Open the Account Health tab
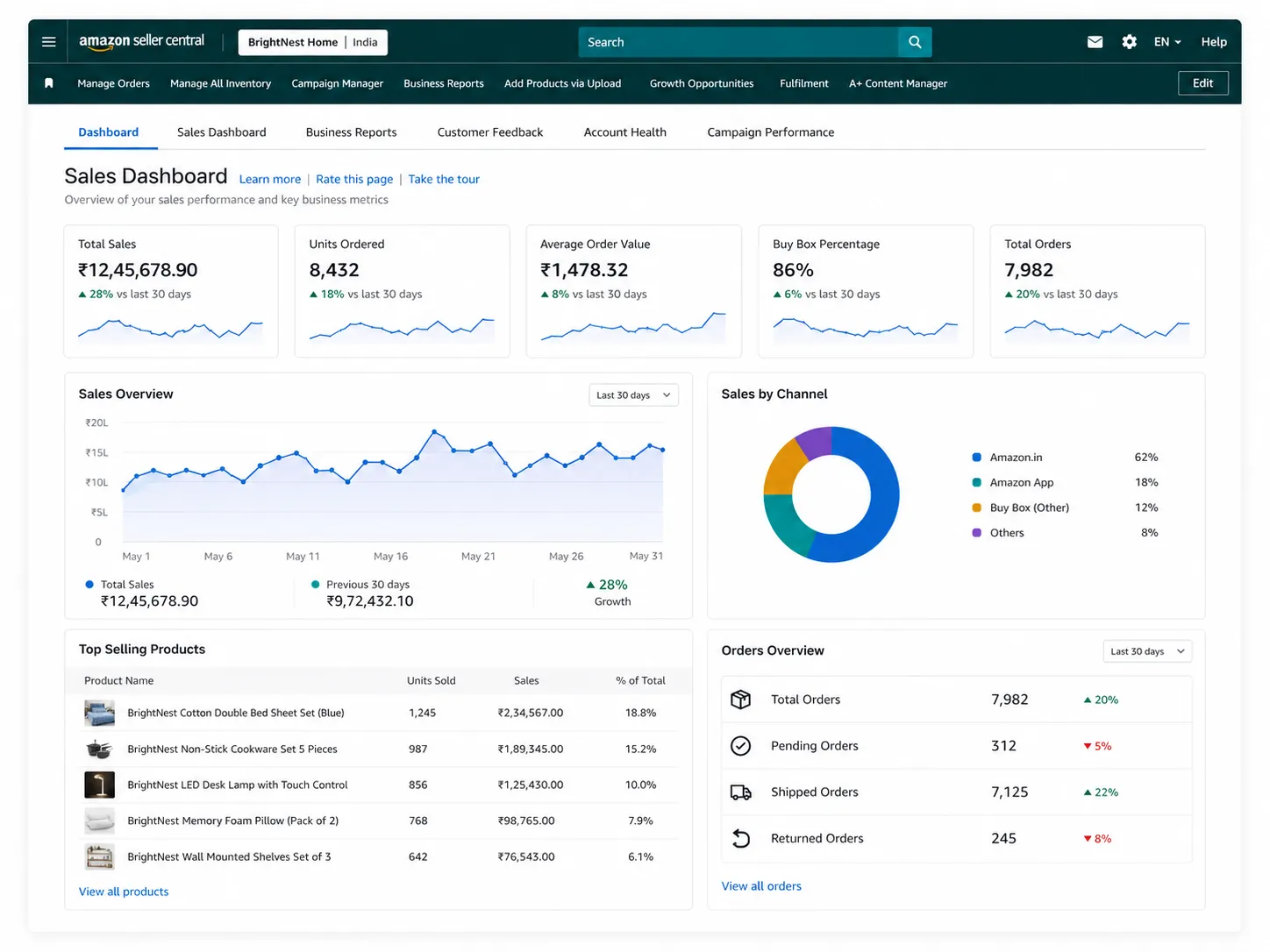 click(625, 132)
